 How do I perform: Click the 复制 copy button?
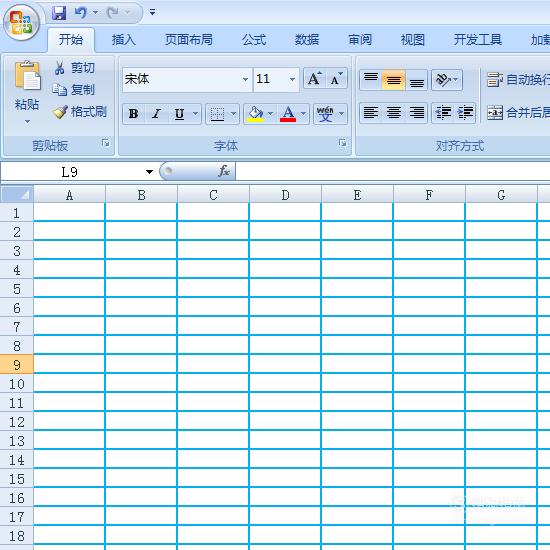[x=74, y=90]
